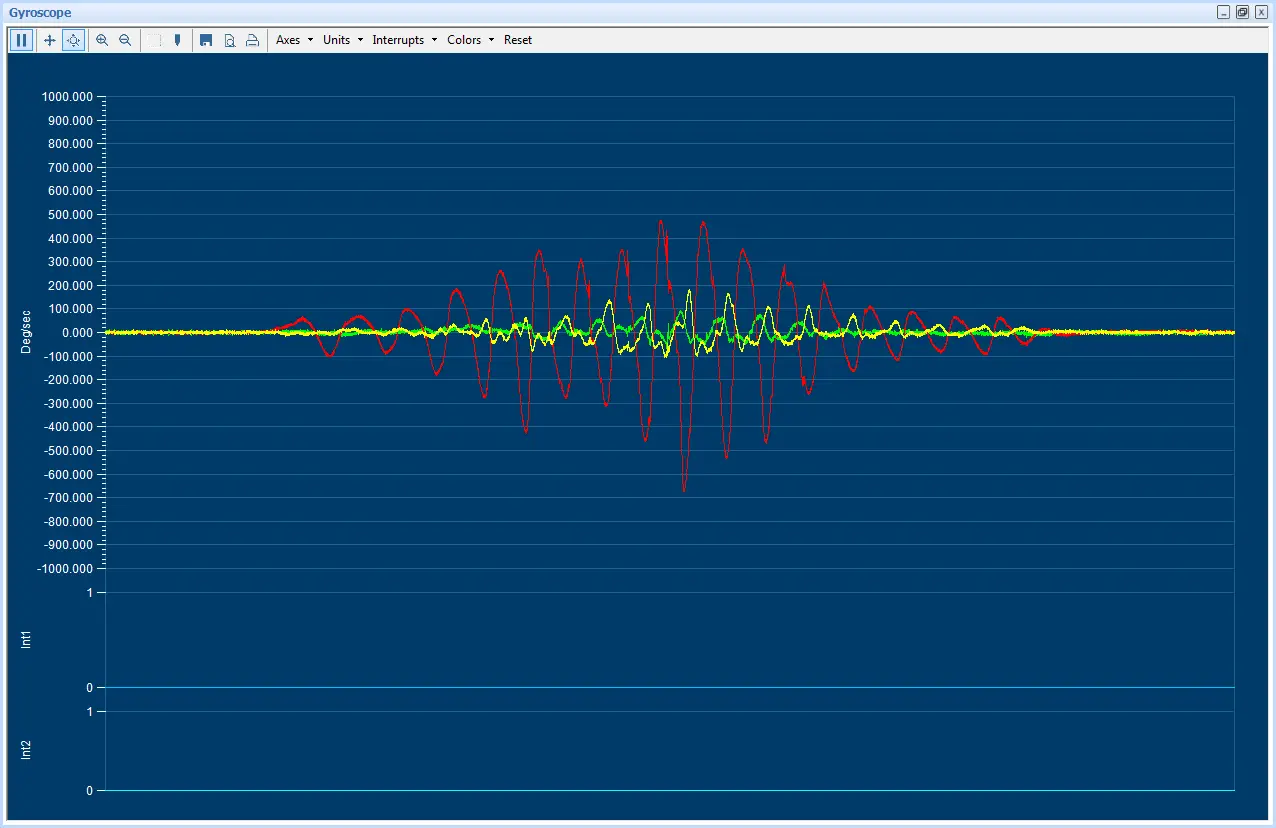Click the zoom in magnifier

pos(102,40)
